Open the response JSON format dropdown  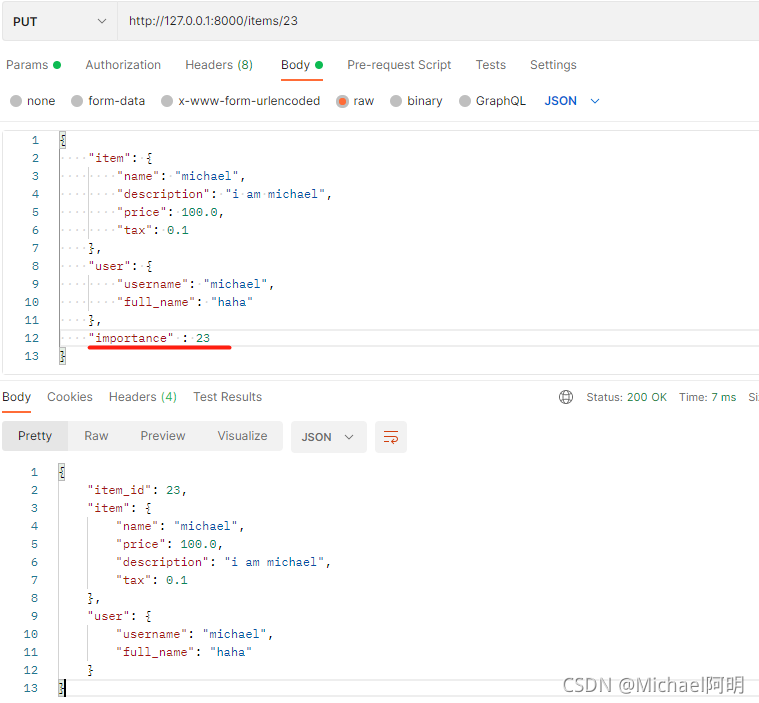tap(328, 437)
